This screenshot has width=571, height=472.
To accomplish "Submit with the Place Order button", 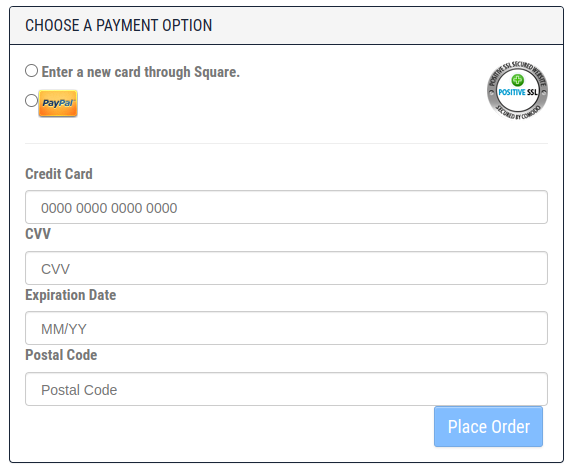I will pos(488,426).
